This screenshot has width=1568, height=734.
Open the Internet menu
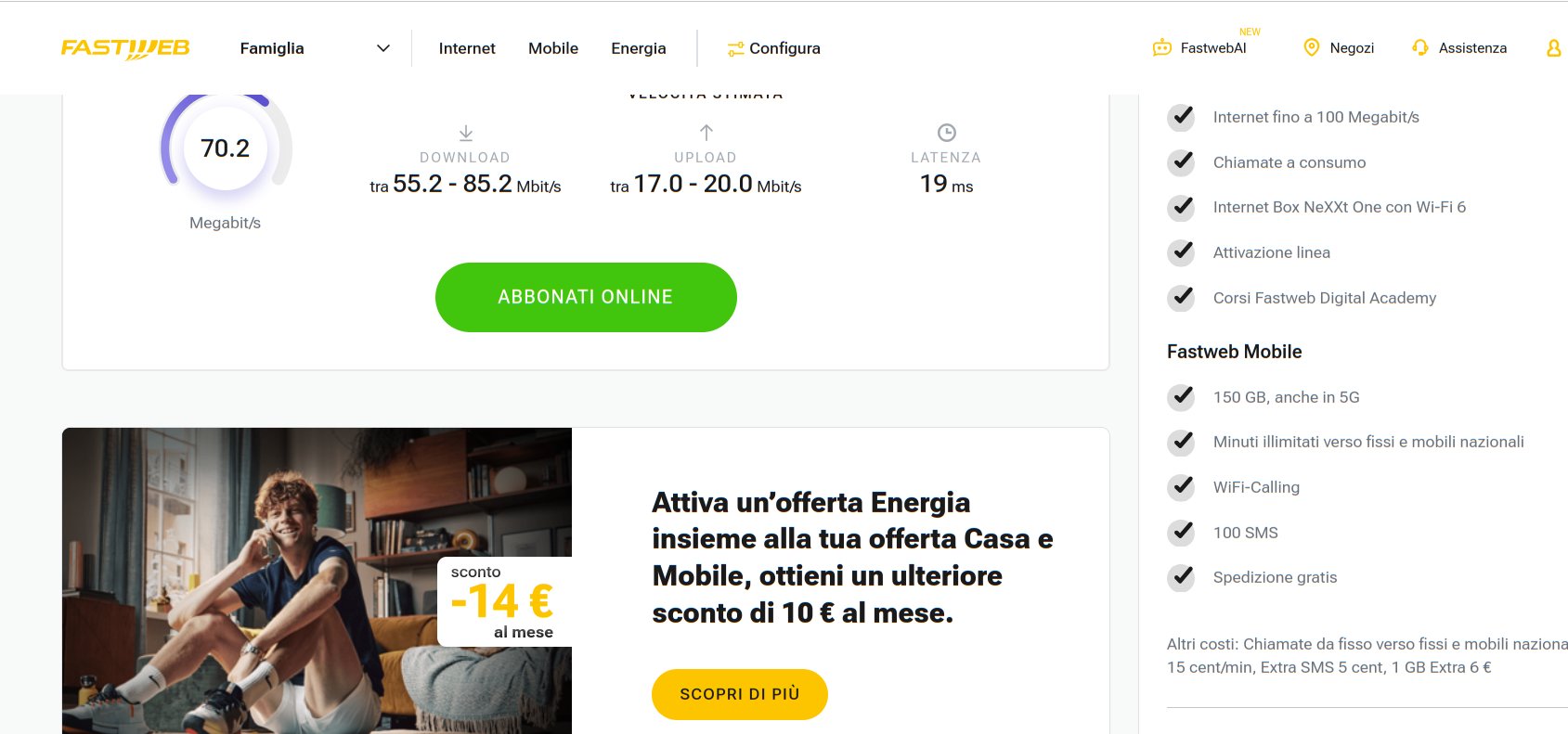[x=467, y=48]
